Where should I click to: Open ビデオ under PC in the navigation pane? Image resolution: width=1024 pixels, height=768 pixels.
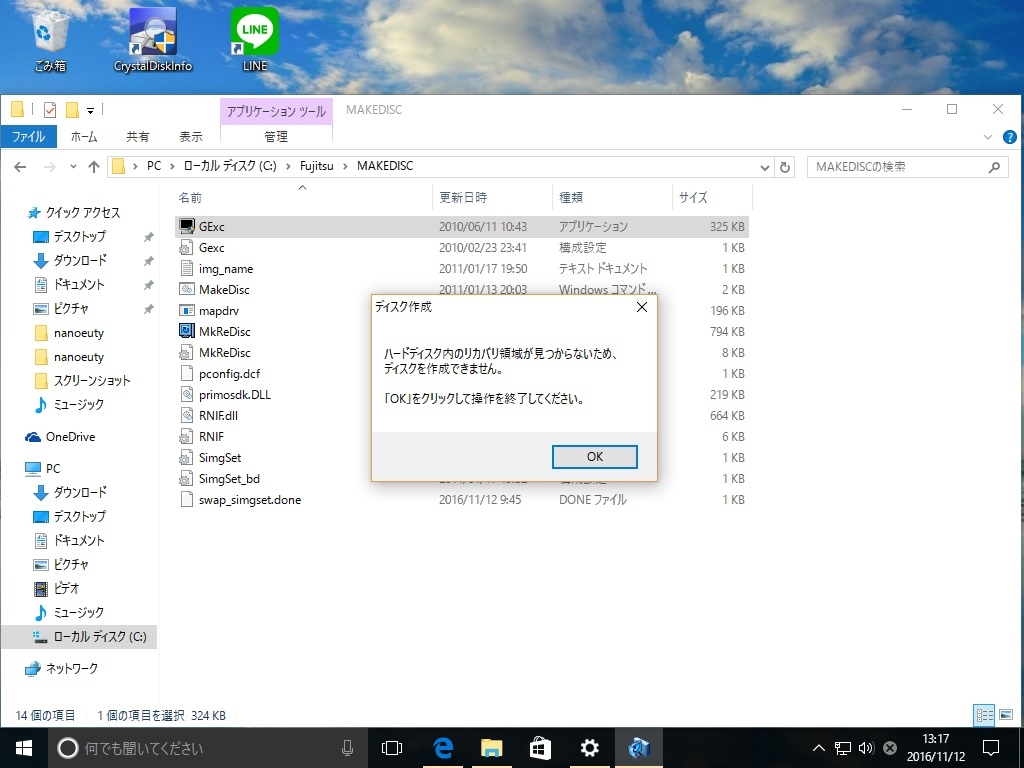click(56, 588)
